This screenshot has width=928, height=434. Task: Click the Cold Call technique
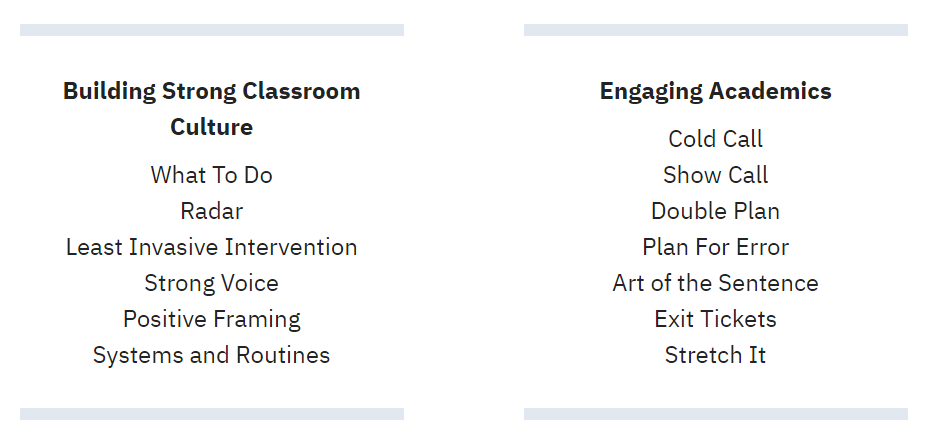[716, 139]
